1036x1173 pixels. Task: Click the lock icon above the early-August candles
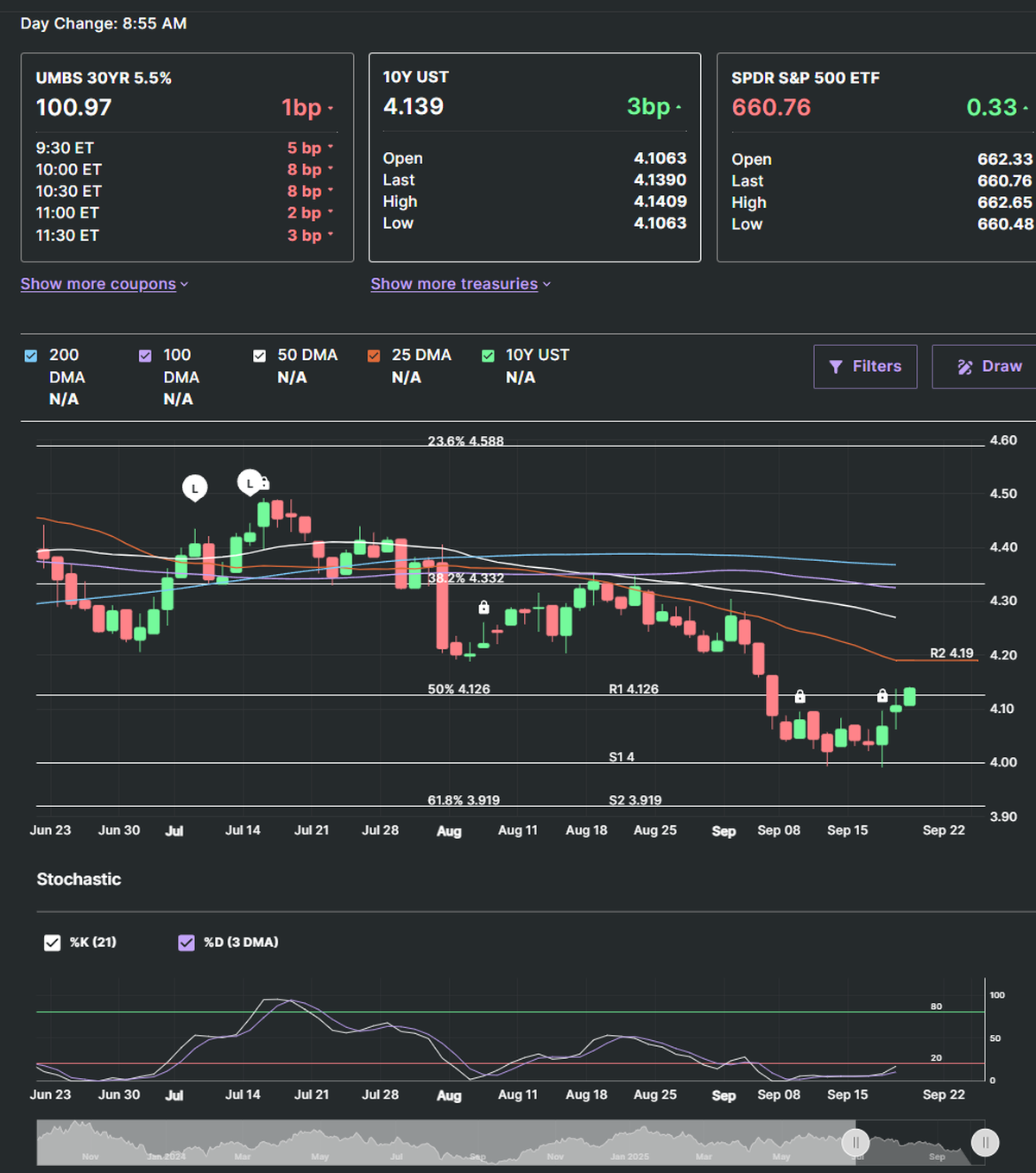coord(483,608)
